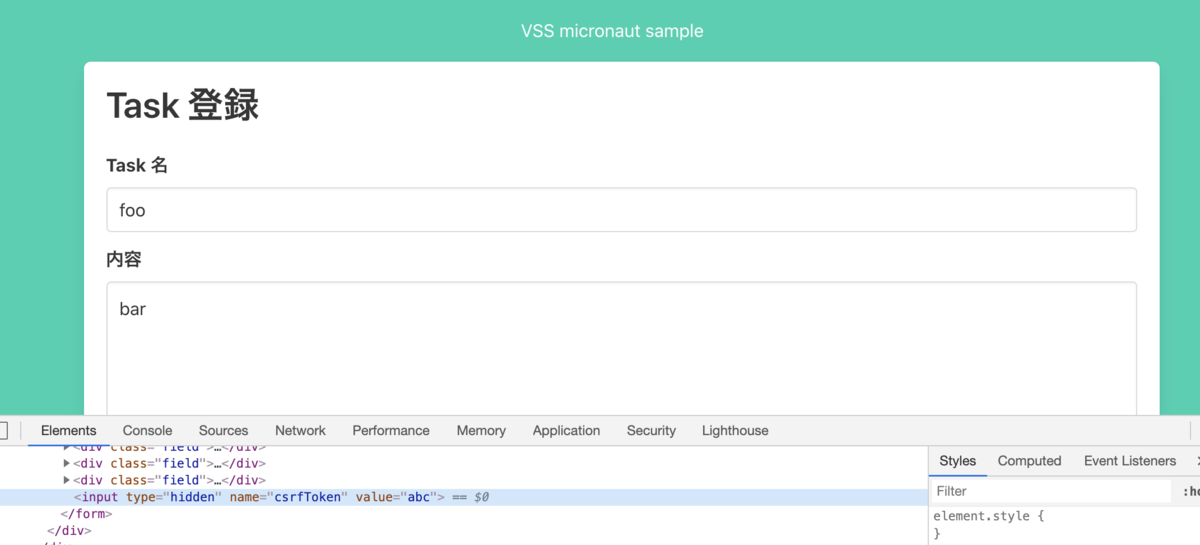Screen dimensions: 1200x545
Task: Switch to the Console tab
Action: pos(147,431)
